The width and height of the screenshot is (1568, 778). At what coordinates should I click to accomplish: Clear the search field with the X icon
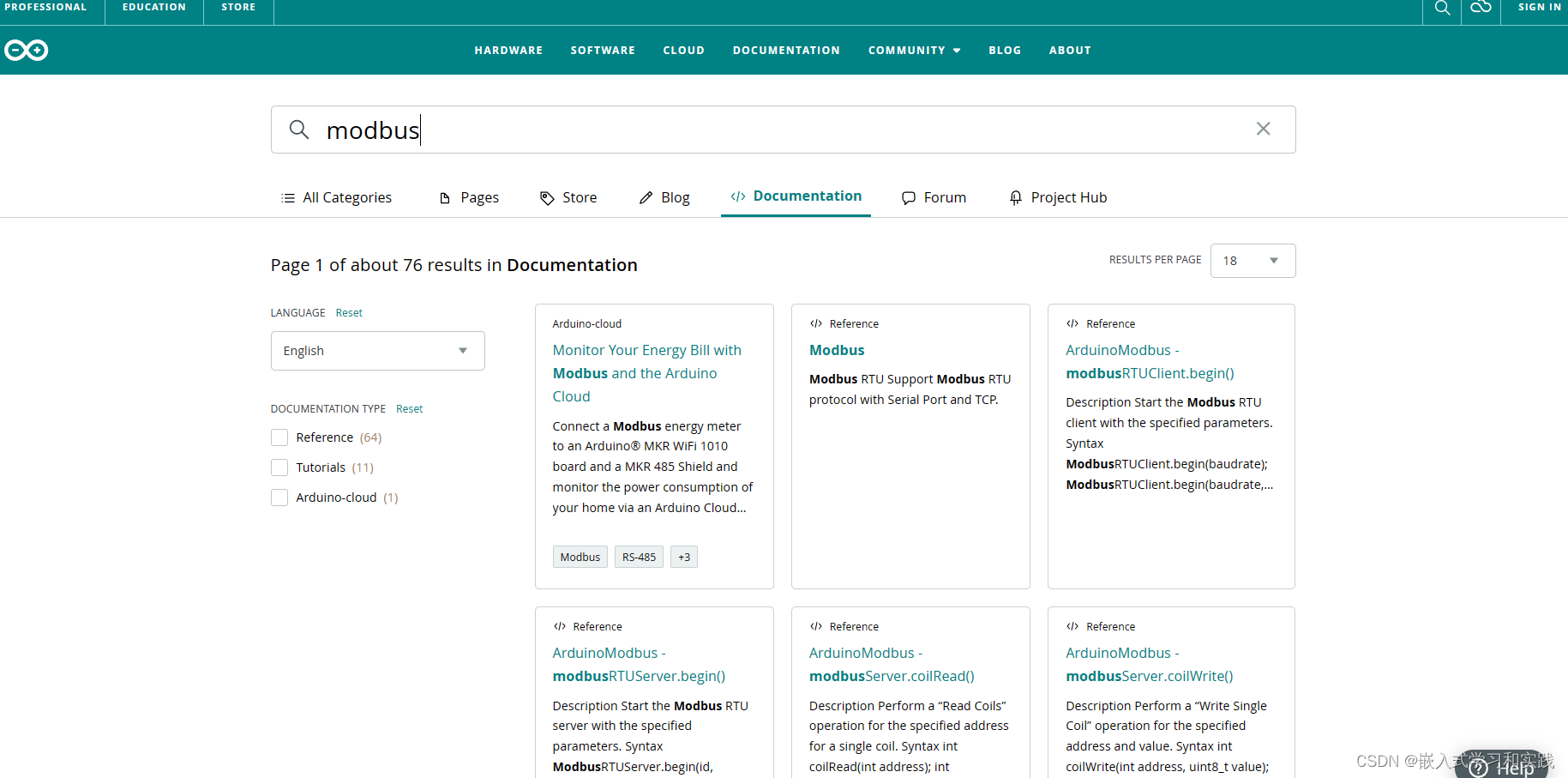tap(1263, 129)
